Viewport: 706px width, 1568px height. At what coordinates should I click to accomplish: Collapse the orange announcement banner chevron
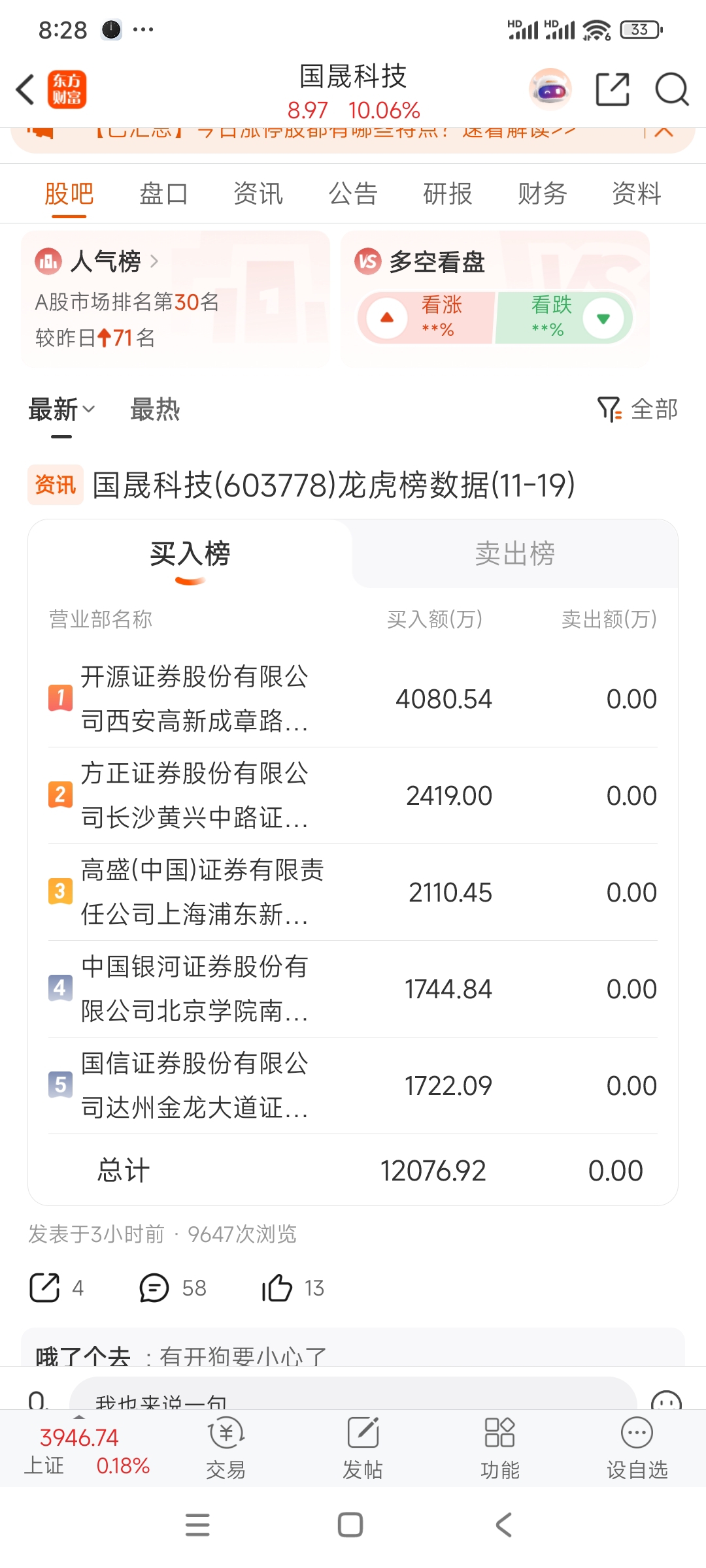[664, 133]
